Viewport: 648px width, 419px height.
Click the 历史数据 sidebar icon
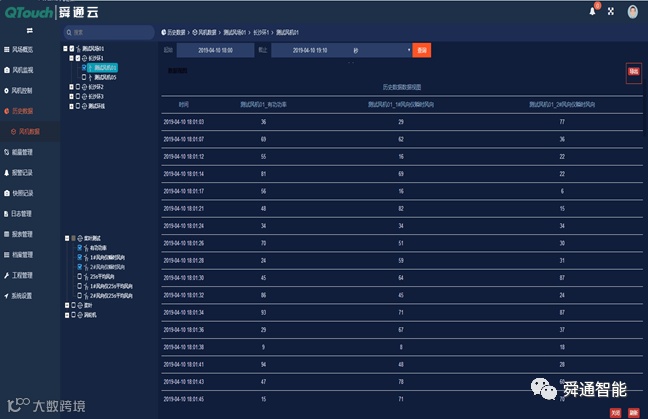pos(7,111)
